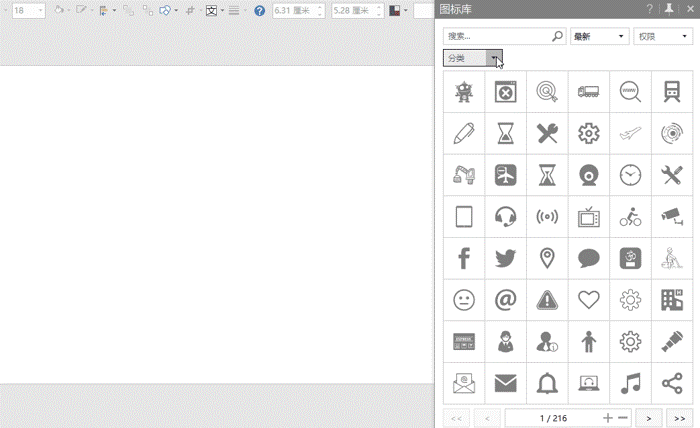Screen dimensions: 700x428
Task: Jump to the last icon page
Action: click(x=679, y=417)
